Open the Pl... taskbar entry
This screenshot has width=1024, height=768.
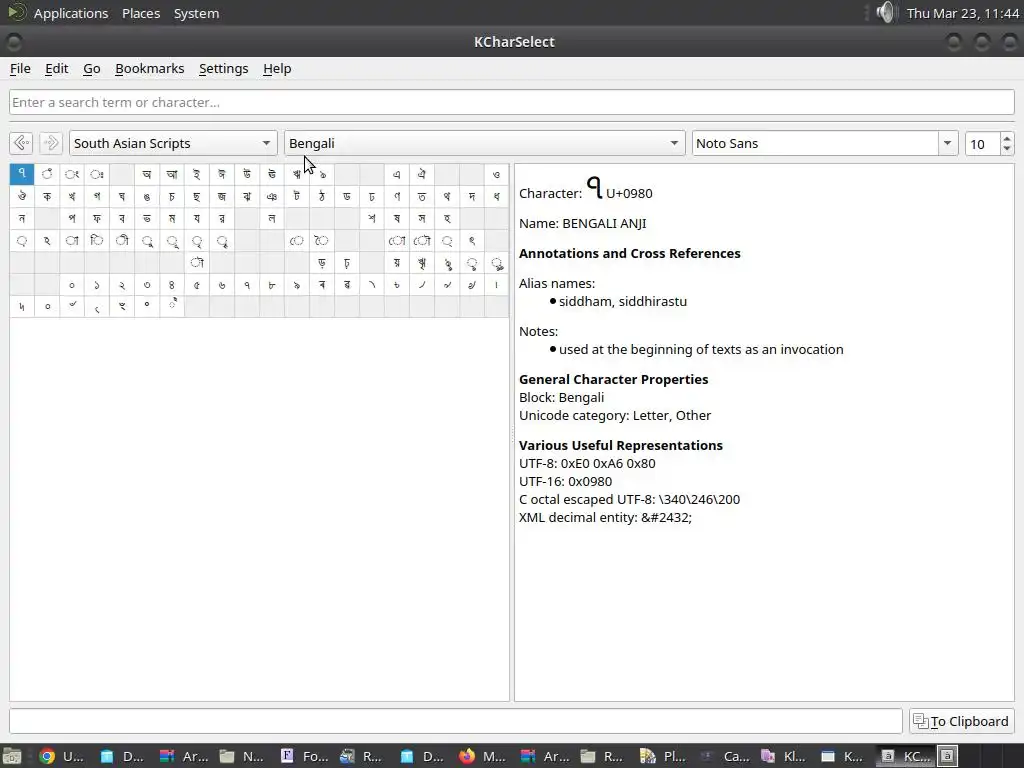[x=662, y=756]
